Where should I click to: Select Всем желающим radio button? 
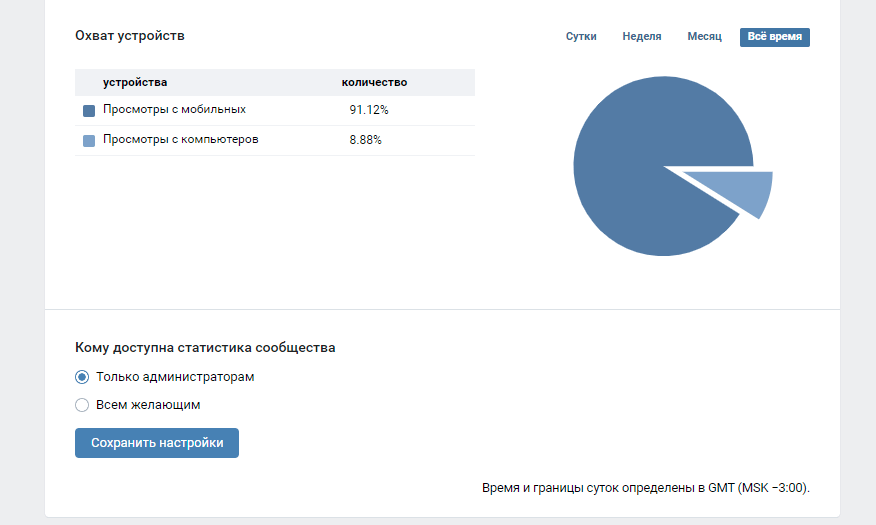(82, 405)
